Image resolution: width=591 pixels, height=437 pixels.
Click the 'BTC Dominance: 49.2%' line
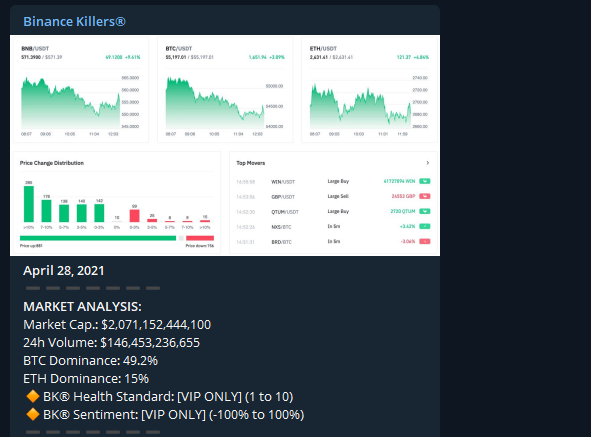pyautogui.click(x=90, y=361)
